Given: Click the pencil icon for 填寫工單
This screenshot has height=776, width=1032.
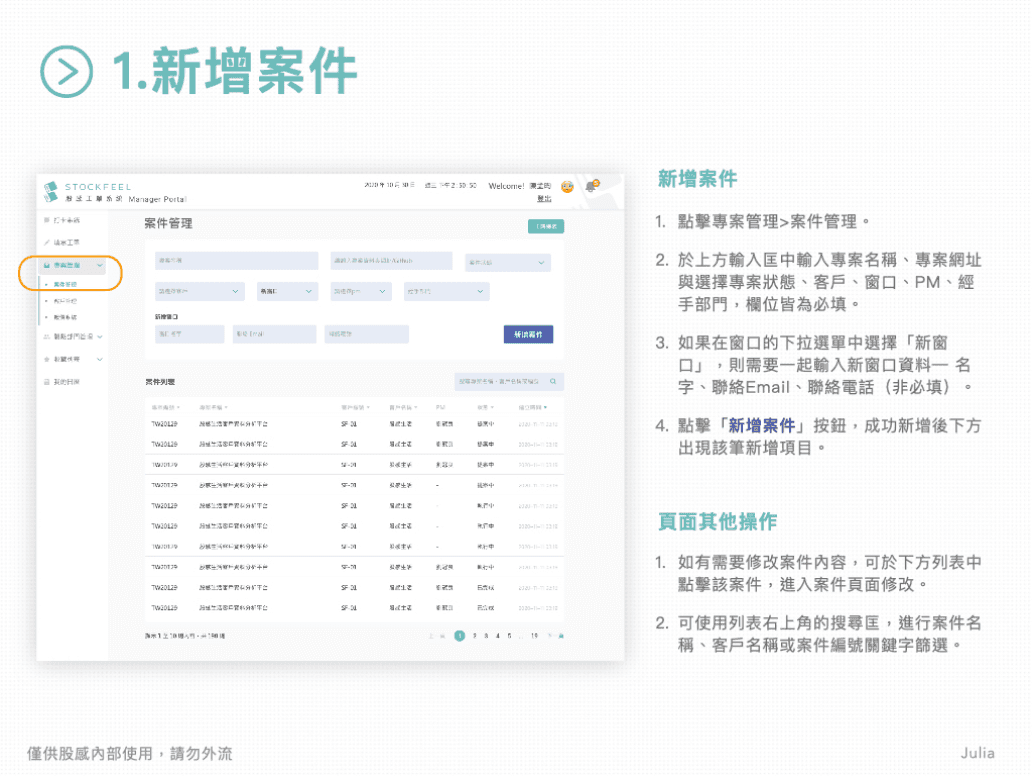Looking at the screenshot, I should (46, 242).
